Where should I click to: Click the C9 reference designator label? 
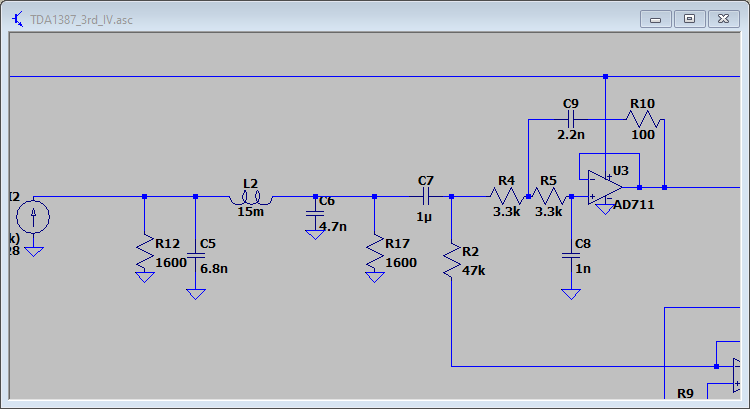pyautogui.click(x=571, y=104)
